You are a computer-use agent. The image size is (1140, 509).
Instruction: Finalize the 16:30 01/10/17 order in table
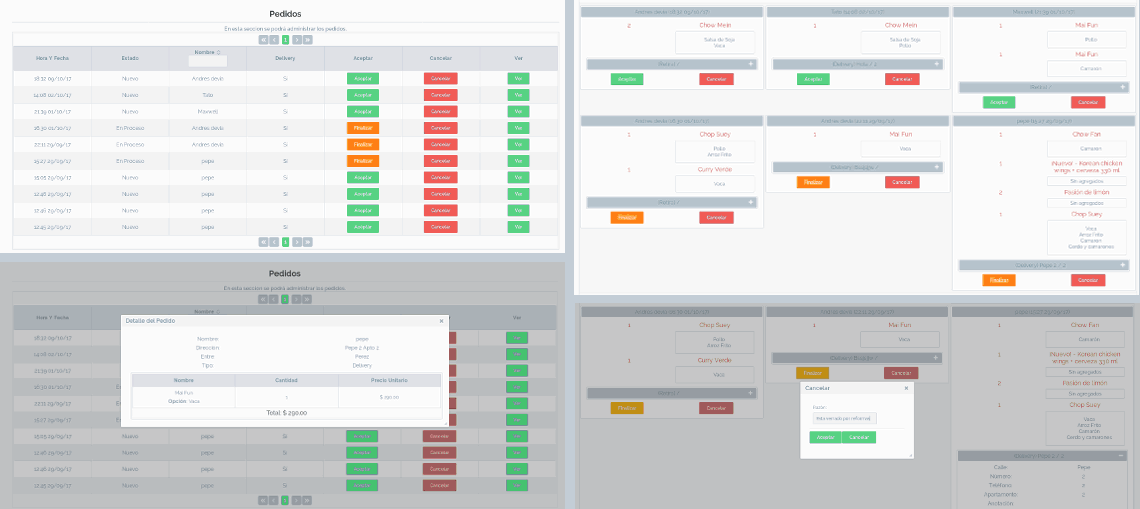point(363,128)
